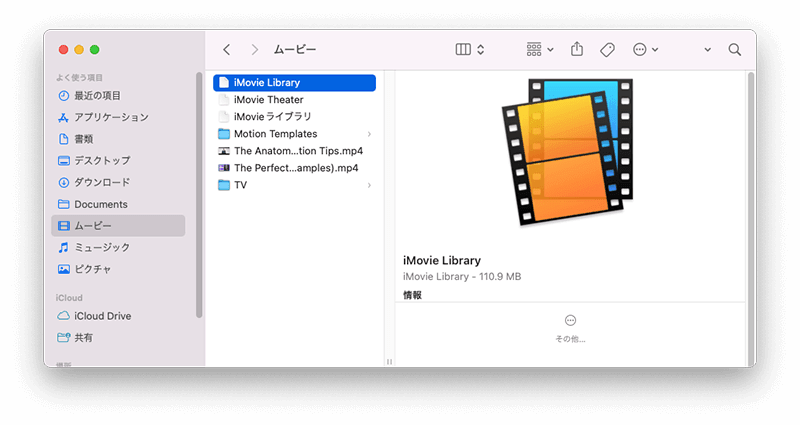Select The Perfect...amples).mp4 file

click(x=294, y=168)
